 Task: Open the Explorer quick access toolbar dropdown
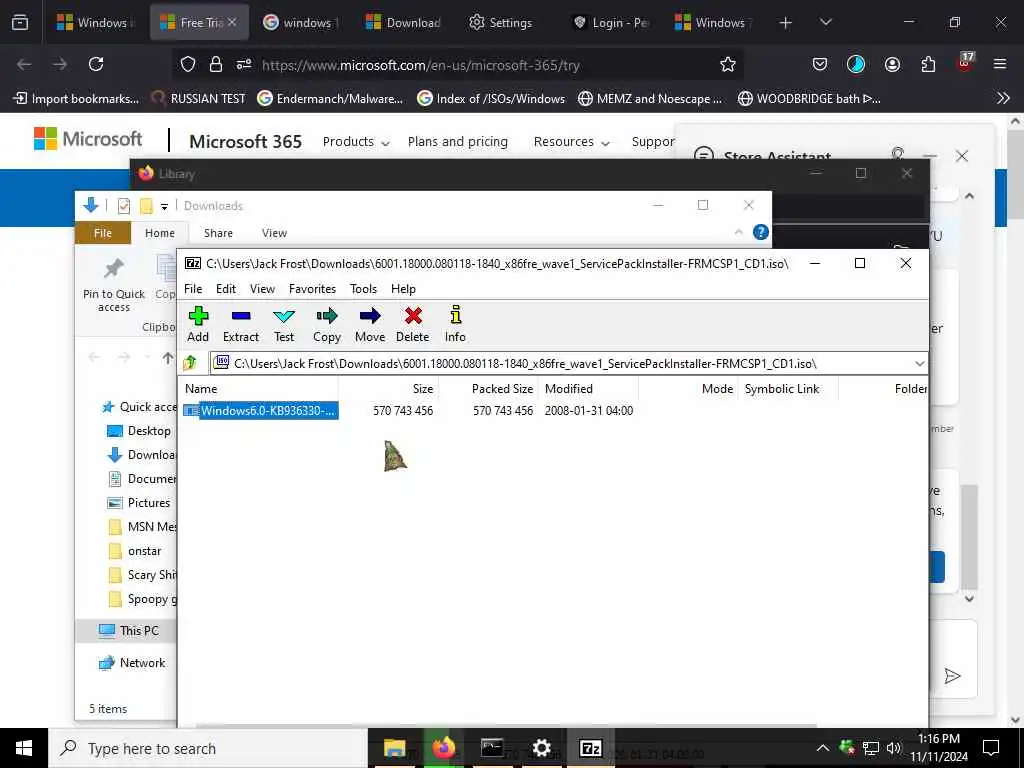click(165, 206)
